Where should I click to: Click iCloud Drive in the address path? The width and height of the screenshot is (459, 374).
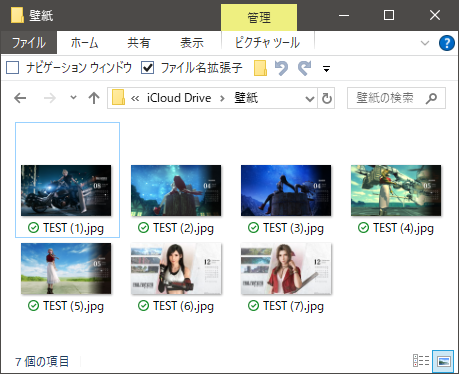pos(179,98)
